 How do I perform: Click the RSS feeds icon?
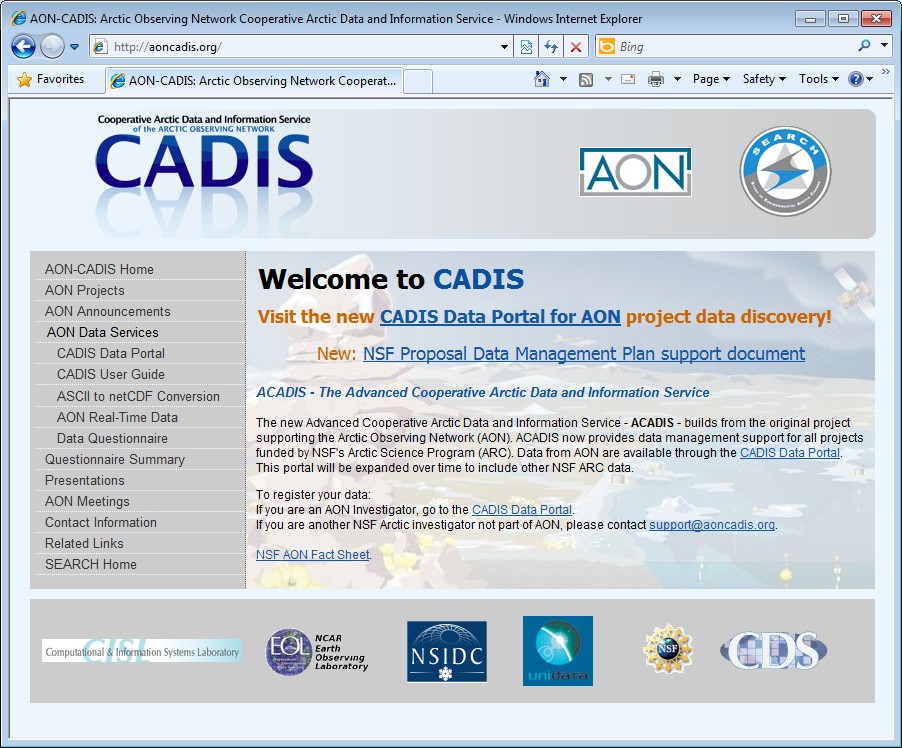point(586,79)
